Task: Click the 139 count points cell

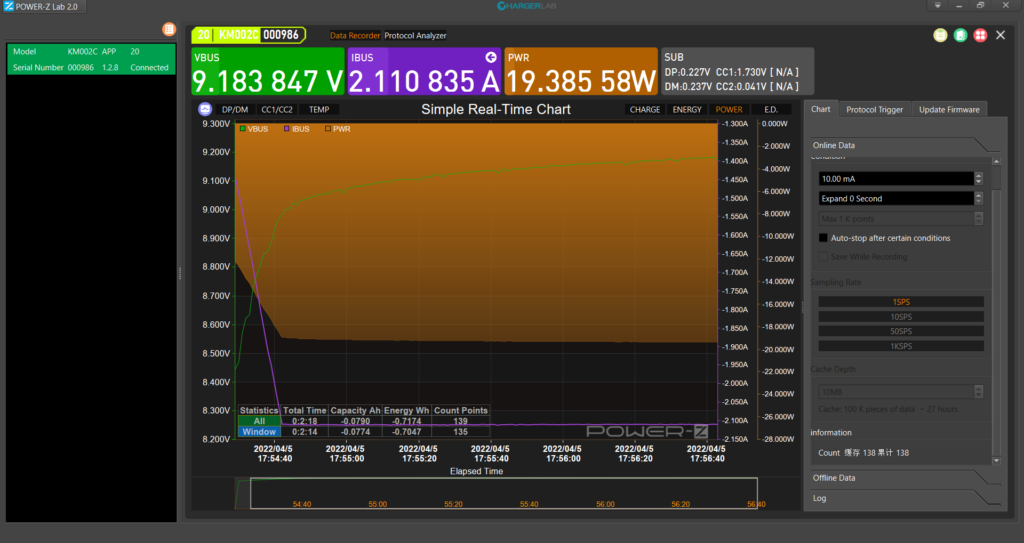Action: pos(460,421)
